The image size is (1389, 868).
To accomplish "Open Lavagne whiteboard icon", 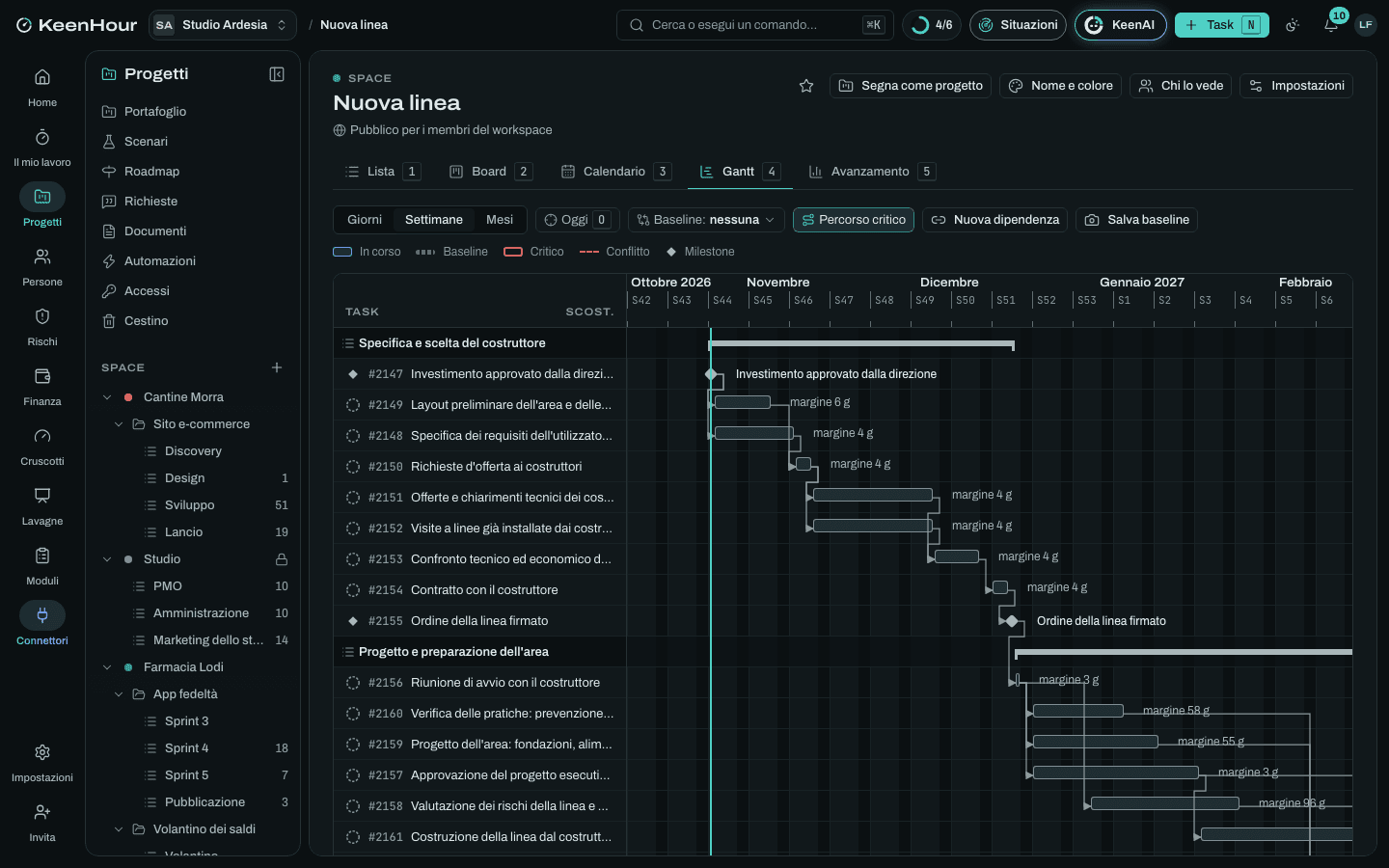I will click(42, 496).
